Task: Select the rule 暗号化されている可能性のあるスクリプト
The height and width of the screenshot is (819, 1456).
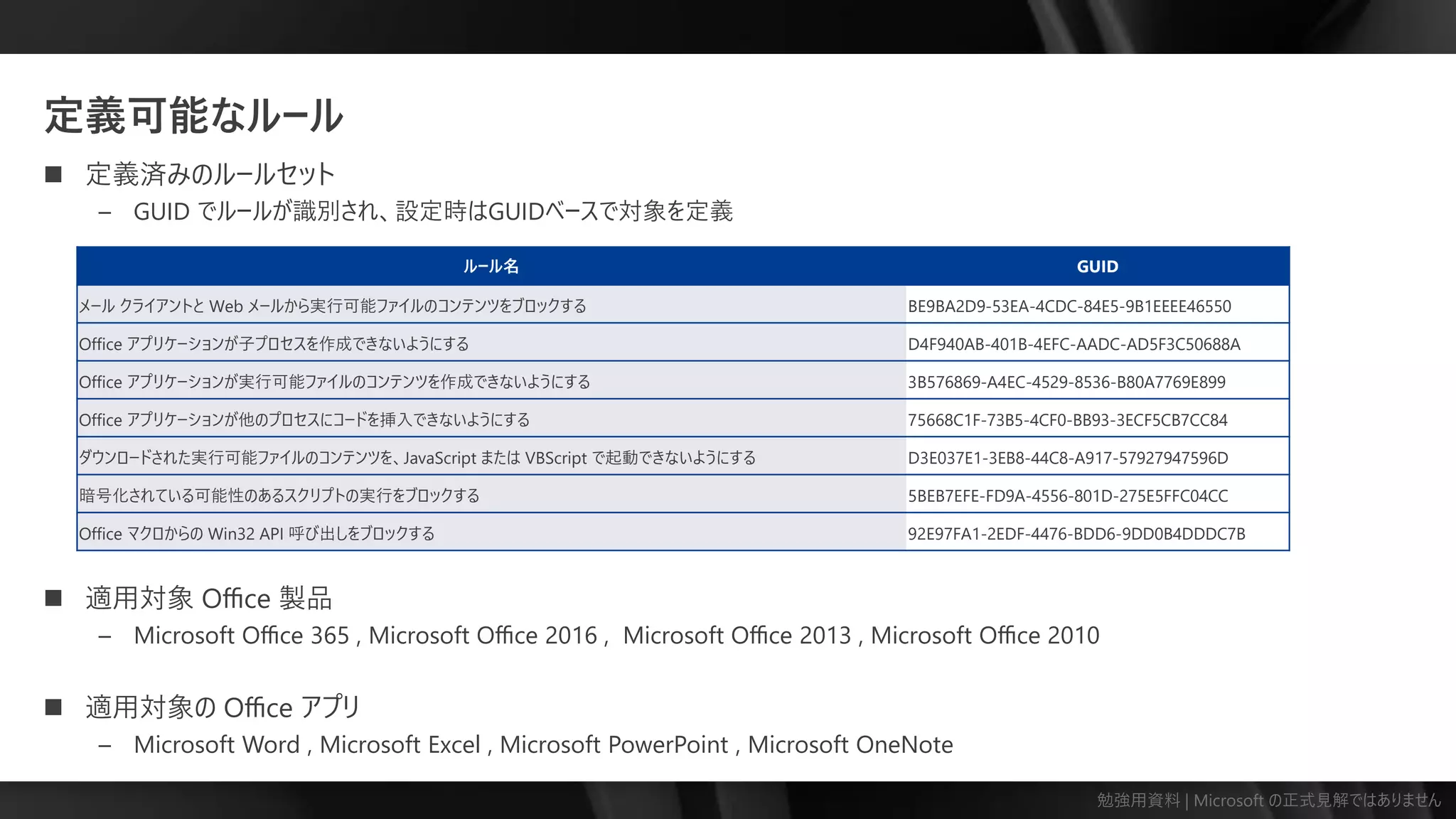Action: tap(279, 496)
